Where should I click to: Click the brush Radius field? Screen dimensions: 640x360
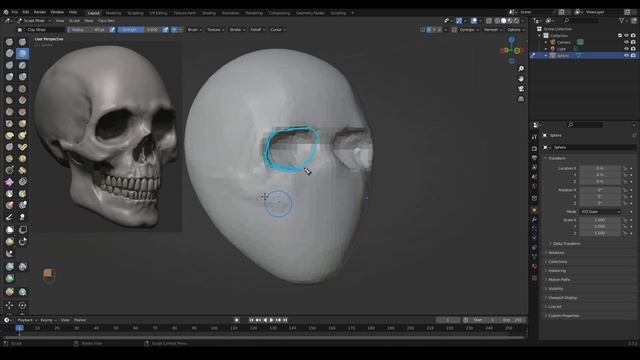coord(87,30)
